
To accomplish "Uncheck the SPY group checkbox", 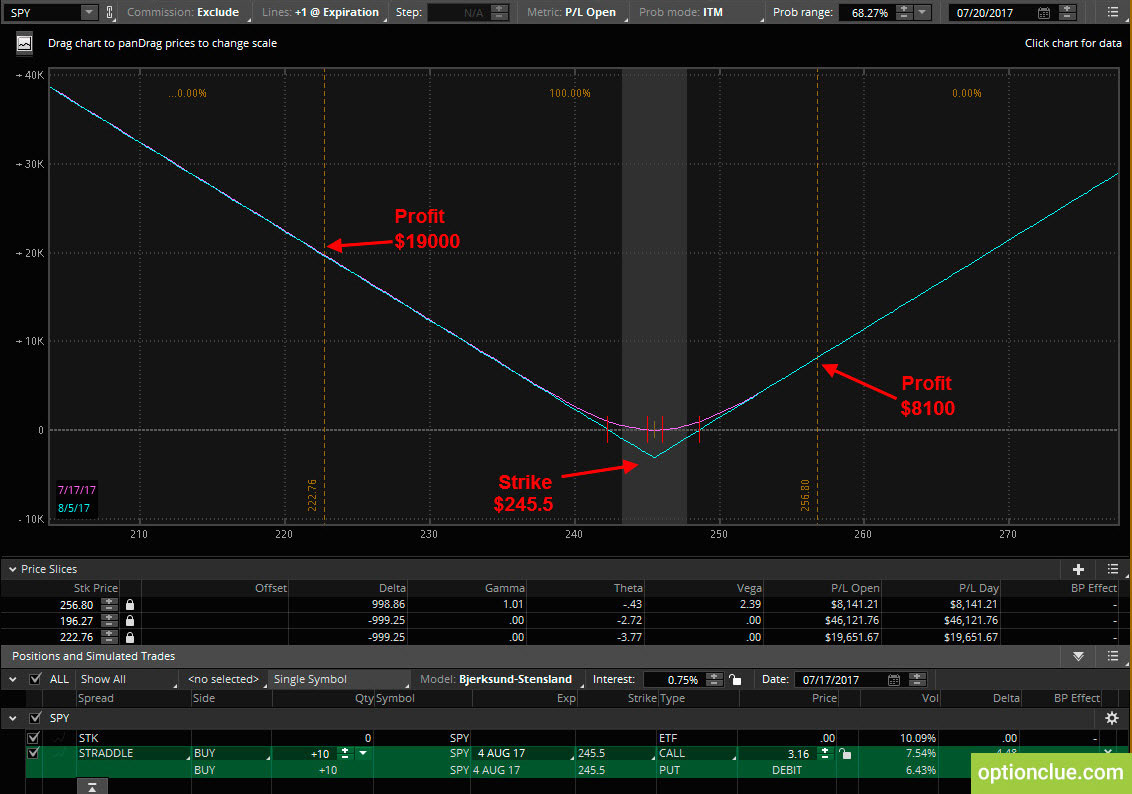I will 35,717.
